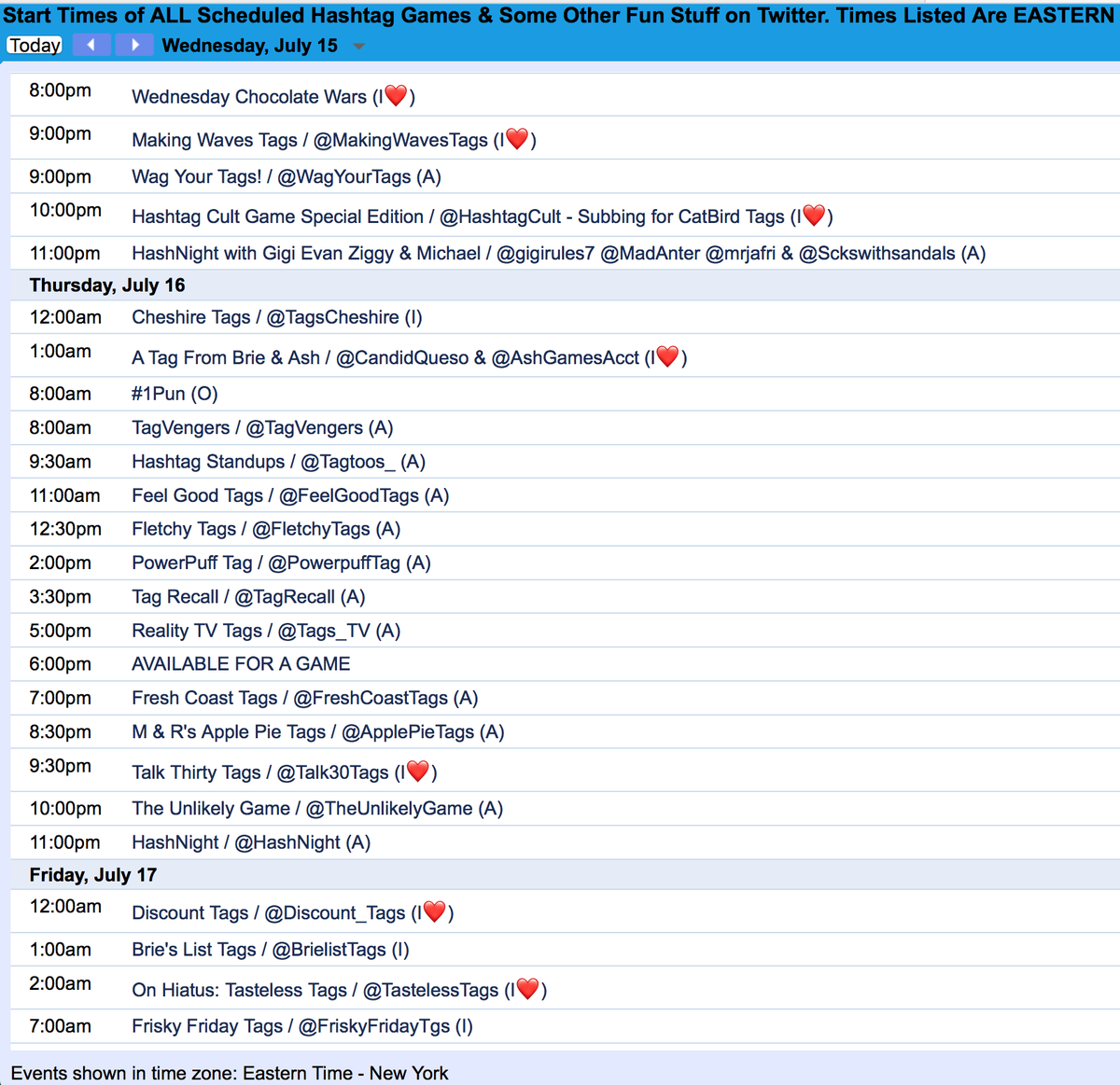Click the 12:30pm time cell
Screen dimensions: 1120x1085
click(65, 529)
